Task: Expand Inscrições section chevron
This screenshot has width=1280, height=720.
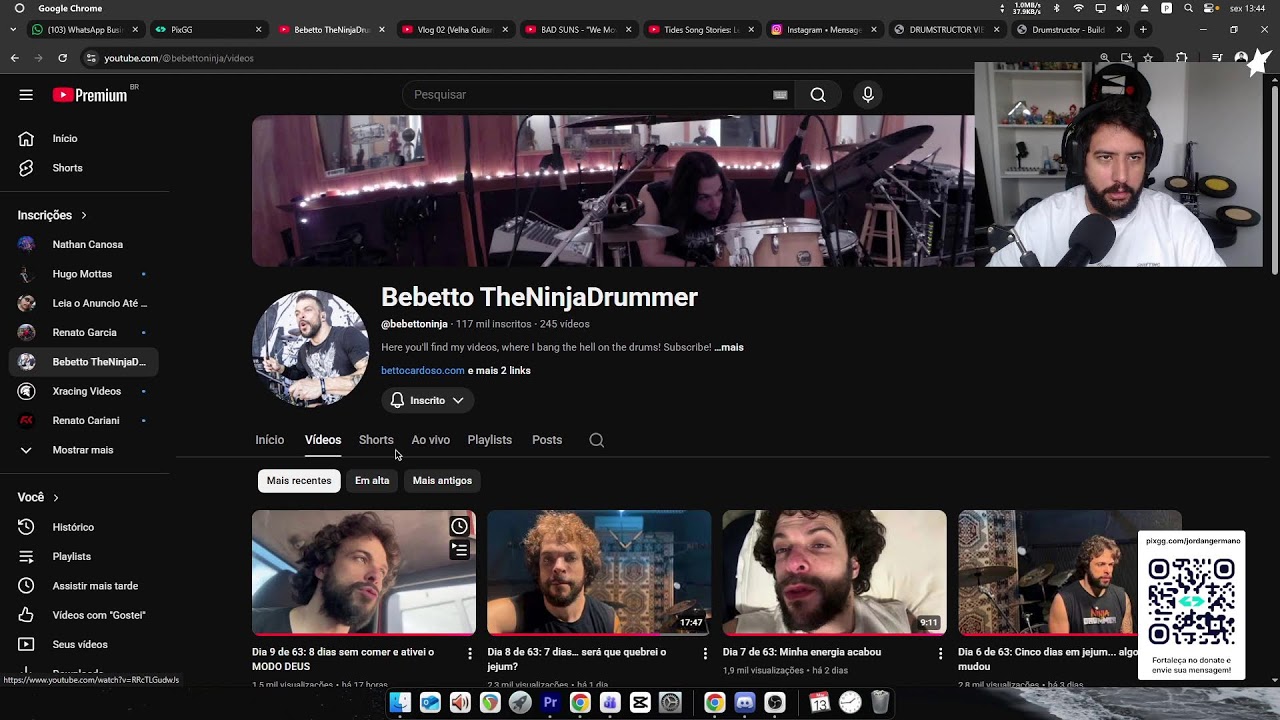Action: point(84,215)
